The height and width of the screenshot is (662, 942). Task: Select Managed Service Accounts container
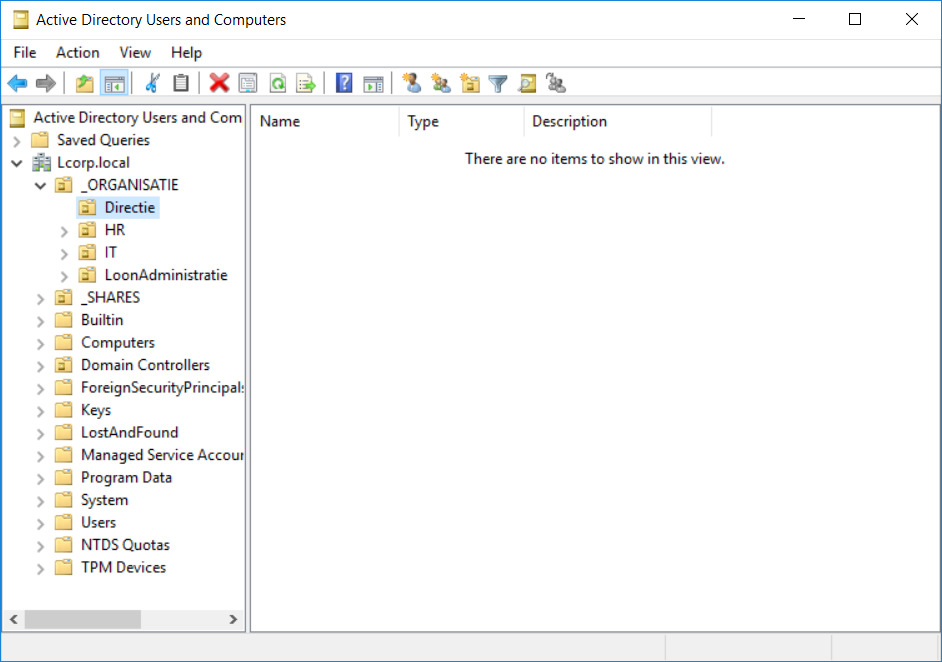(x=162, y=455)
